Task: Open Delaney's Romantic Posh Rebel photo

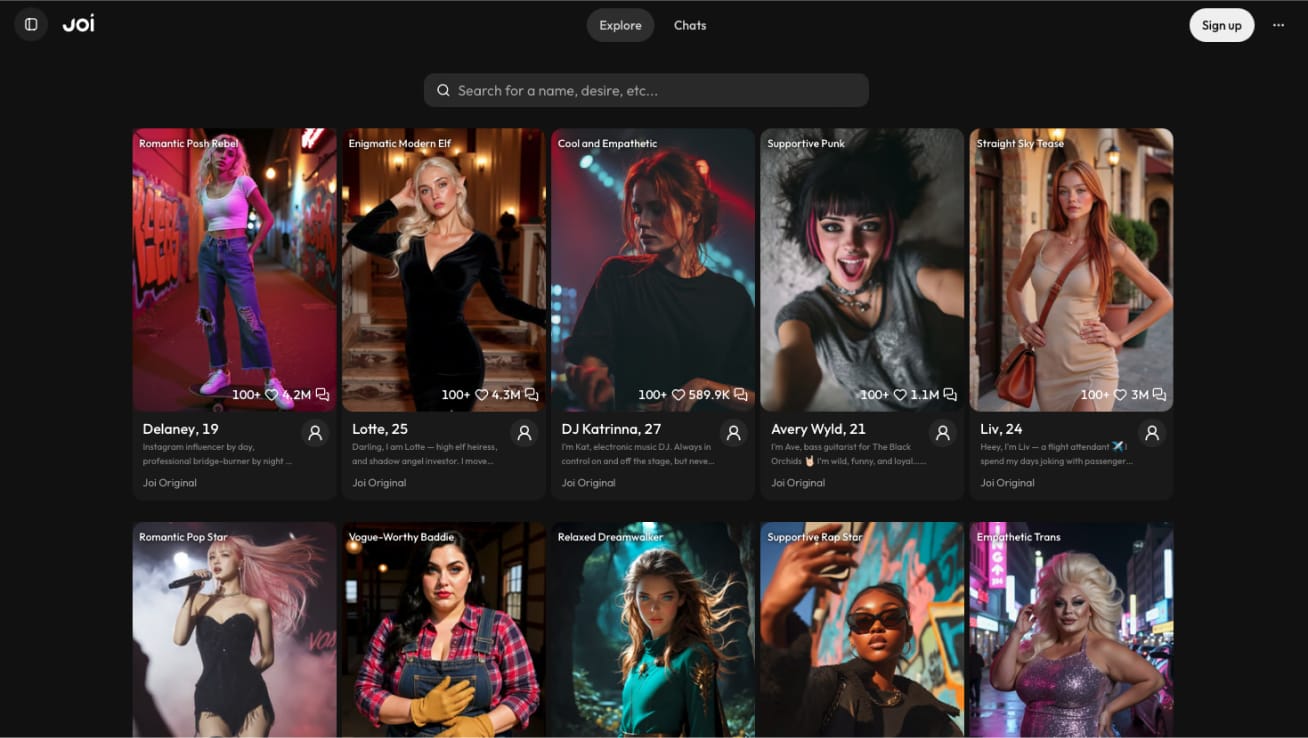Action: (x=235, y=270)
